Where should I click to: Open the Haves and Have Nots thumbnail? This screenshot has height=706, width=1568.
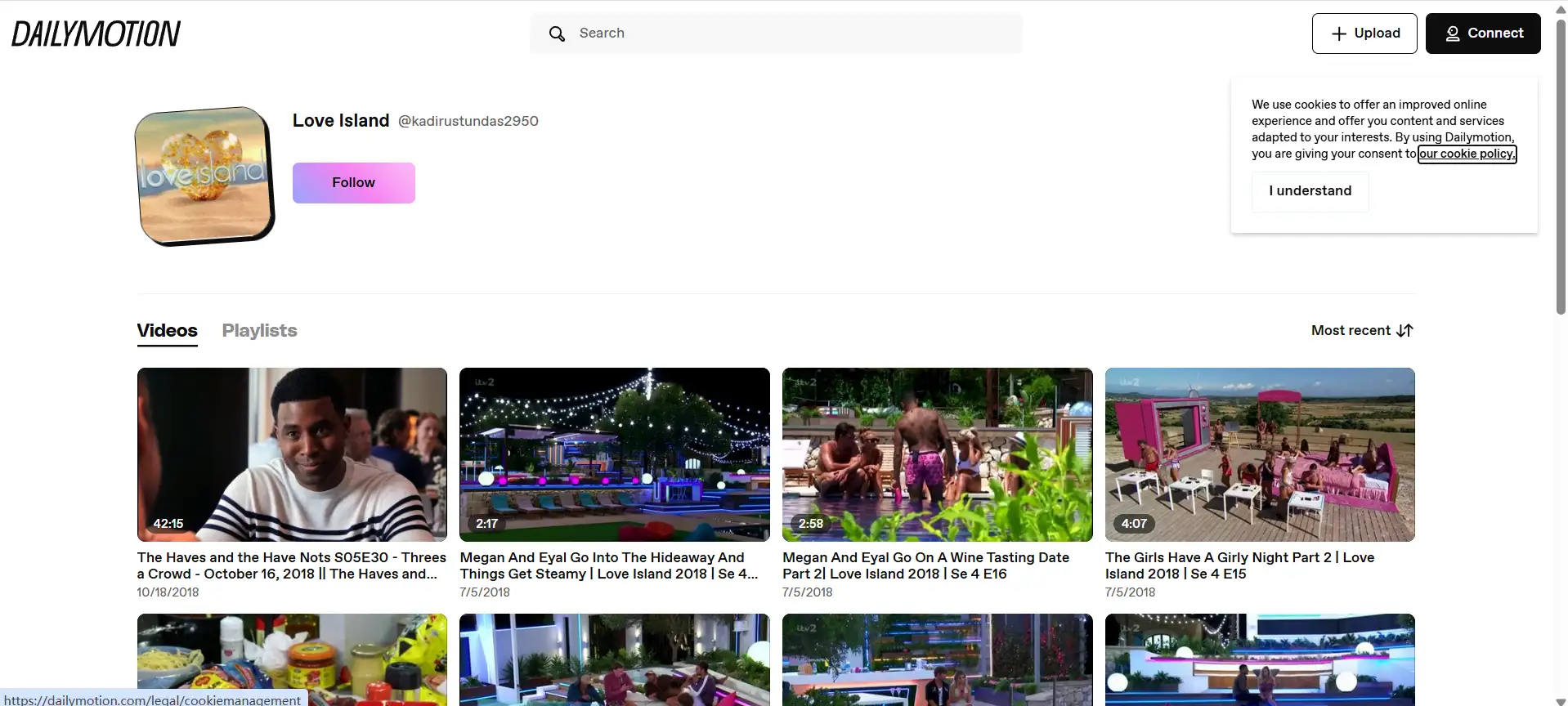(x=292, y=454)
